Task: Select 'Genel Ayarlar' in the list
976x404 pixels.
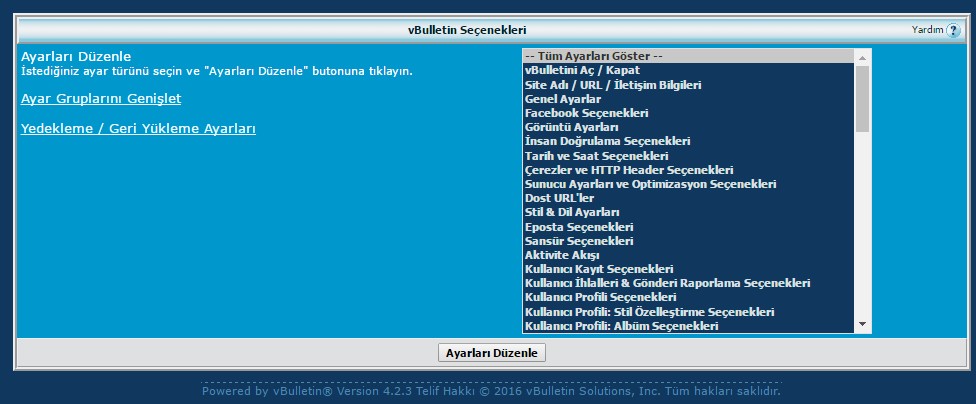Action: click(x=689, y=99)
